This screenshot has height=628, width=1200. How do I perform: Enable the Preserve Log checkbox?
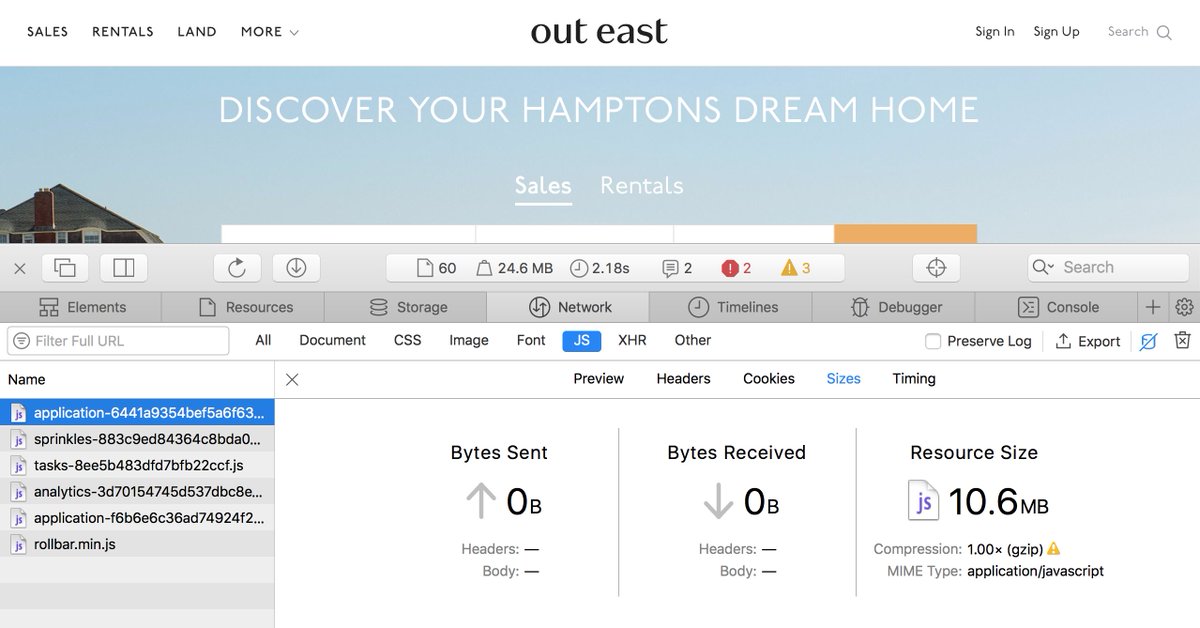tap(933, 341)
